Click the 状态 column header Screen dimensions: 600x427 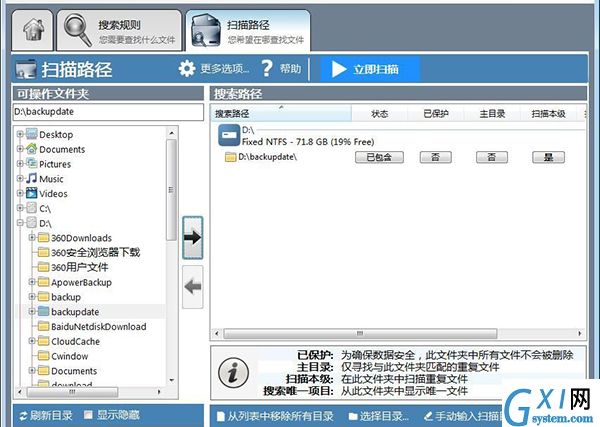click(x=379, y=114)
